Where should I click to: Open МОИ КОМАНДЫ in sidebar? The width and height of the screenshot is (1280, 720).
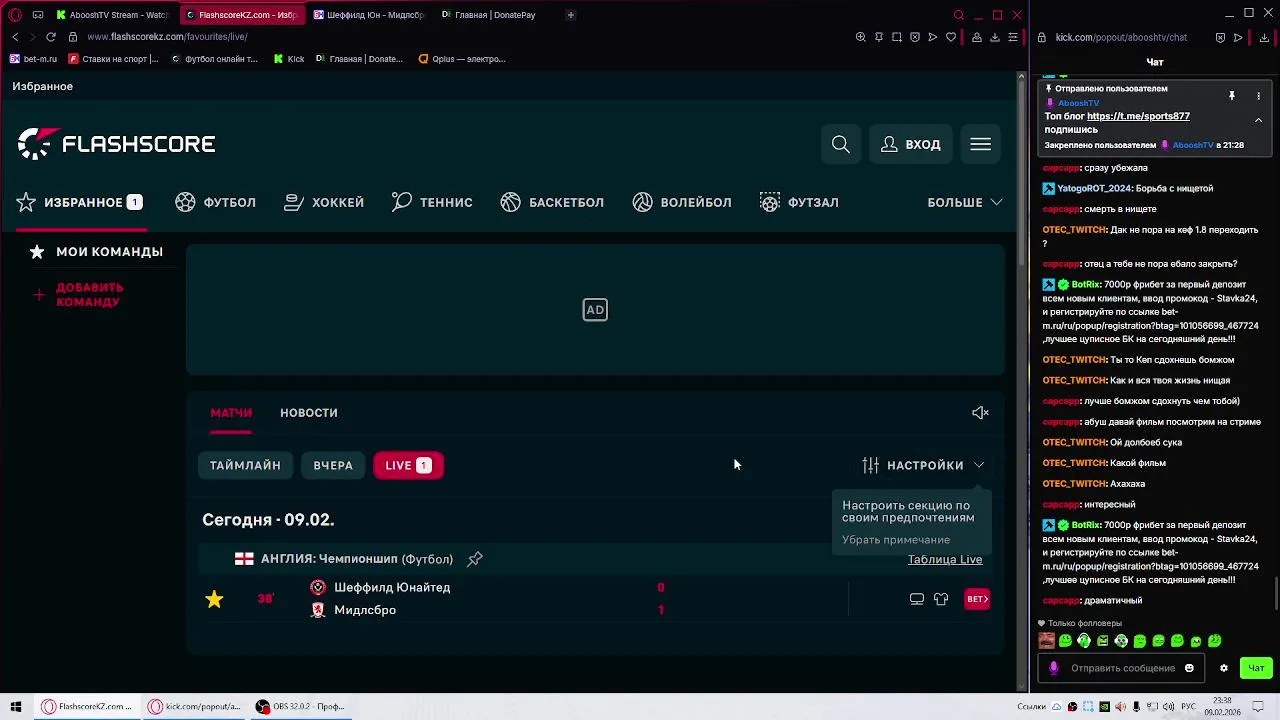[x=97, y=252]
